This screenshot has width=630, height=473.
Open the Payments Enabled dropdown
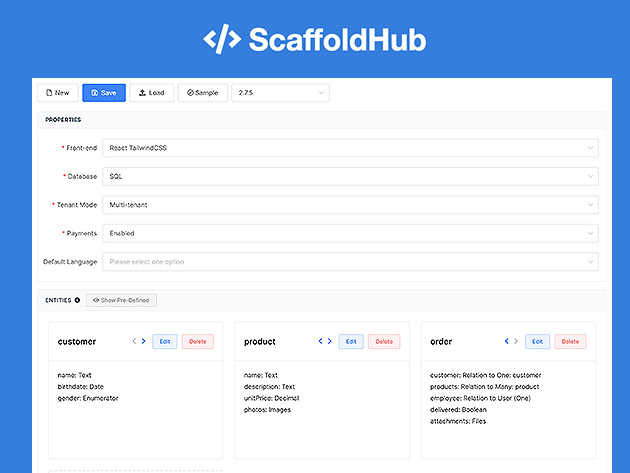tap(350, 233)
